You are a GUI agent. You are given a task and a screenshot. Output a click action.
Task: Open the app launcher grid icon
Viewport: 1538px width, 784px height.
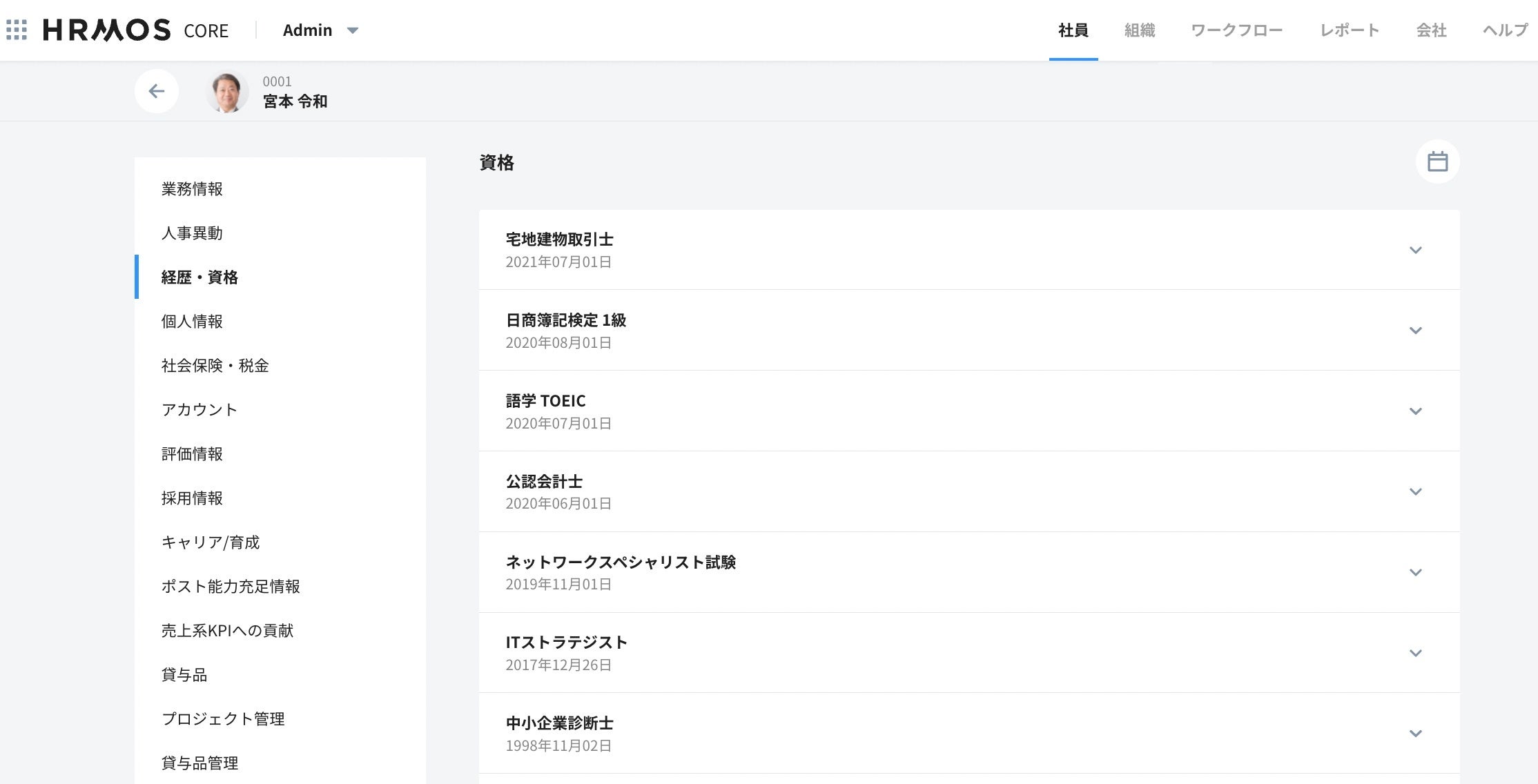pos(17,30)
